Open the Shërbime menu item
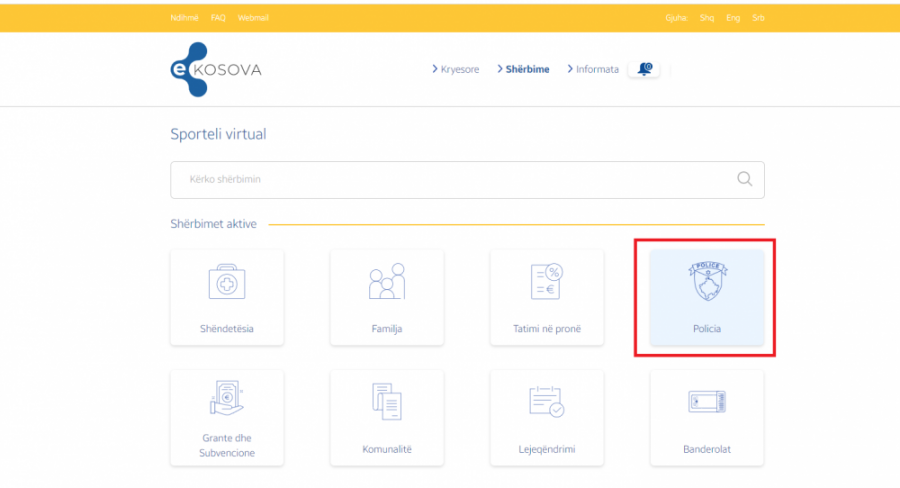900x488 pixels. pyautogui.click(x=526, y=69)
